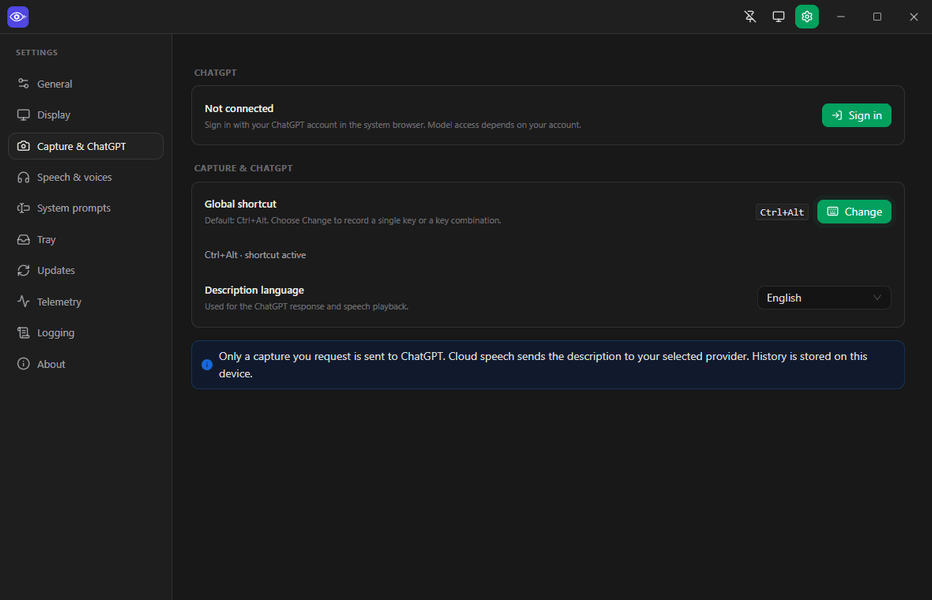
Task: Click the Tray inbox icon
Action: point(23,239)
